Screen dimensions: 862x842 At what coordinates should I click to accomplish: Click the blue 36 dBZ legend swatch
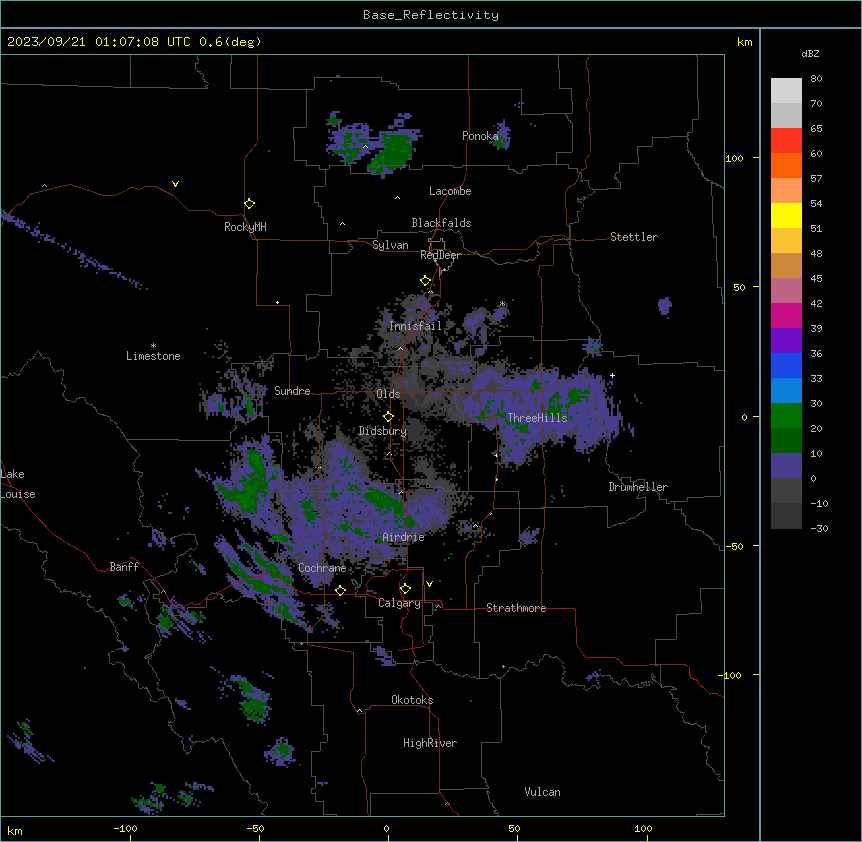point(786,365)
